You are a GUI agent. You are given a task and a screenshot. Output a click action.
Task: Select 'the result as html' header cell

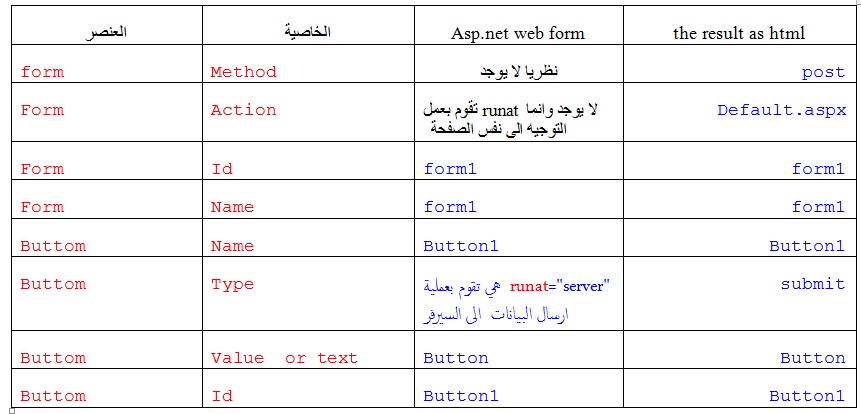(x=739, y=33)
